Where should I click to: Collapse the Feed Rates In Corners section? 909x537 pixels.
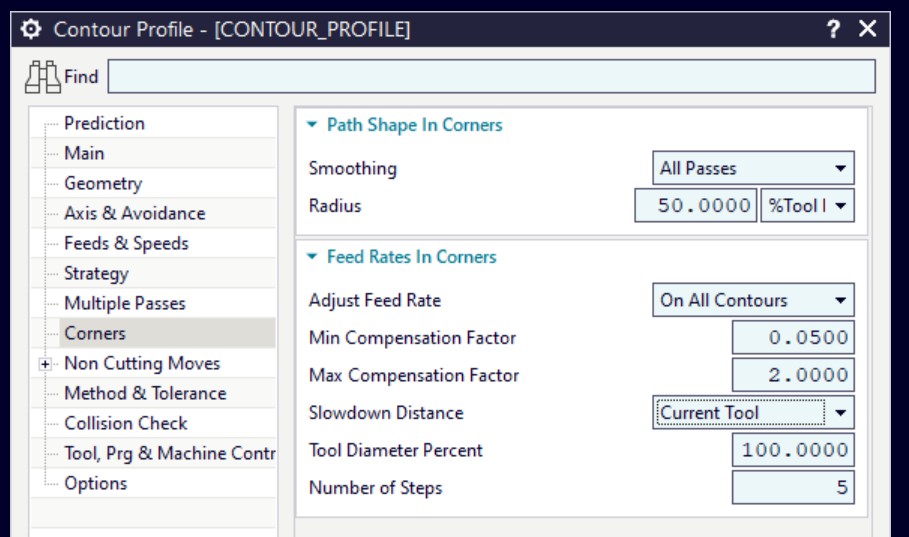(312, 256)
